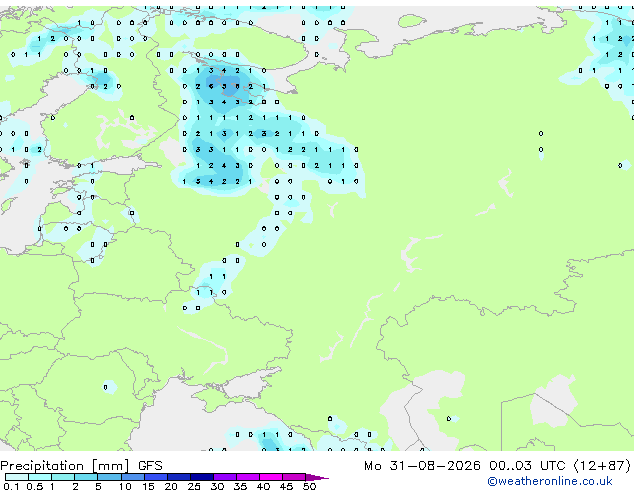This screenshot has width=634, height=490.
Task: Open the weatheronline.co.uk copyright link
Action: coord(550,481)
